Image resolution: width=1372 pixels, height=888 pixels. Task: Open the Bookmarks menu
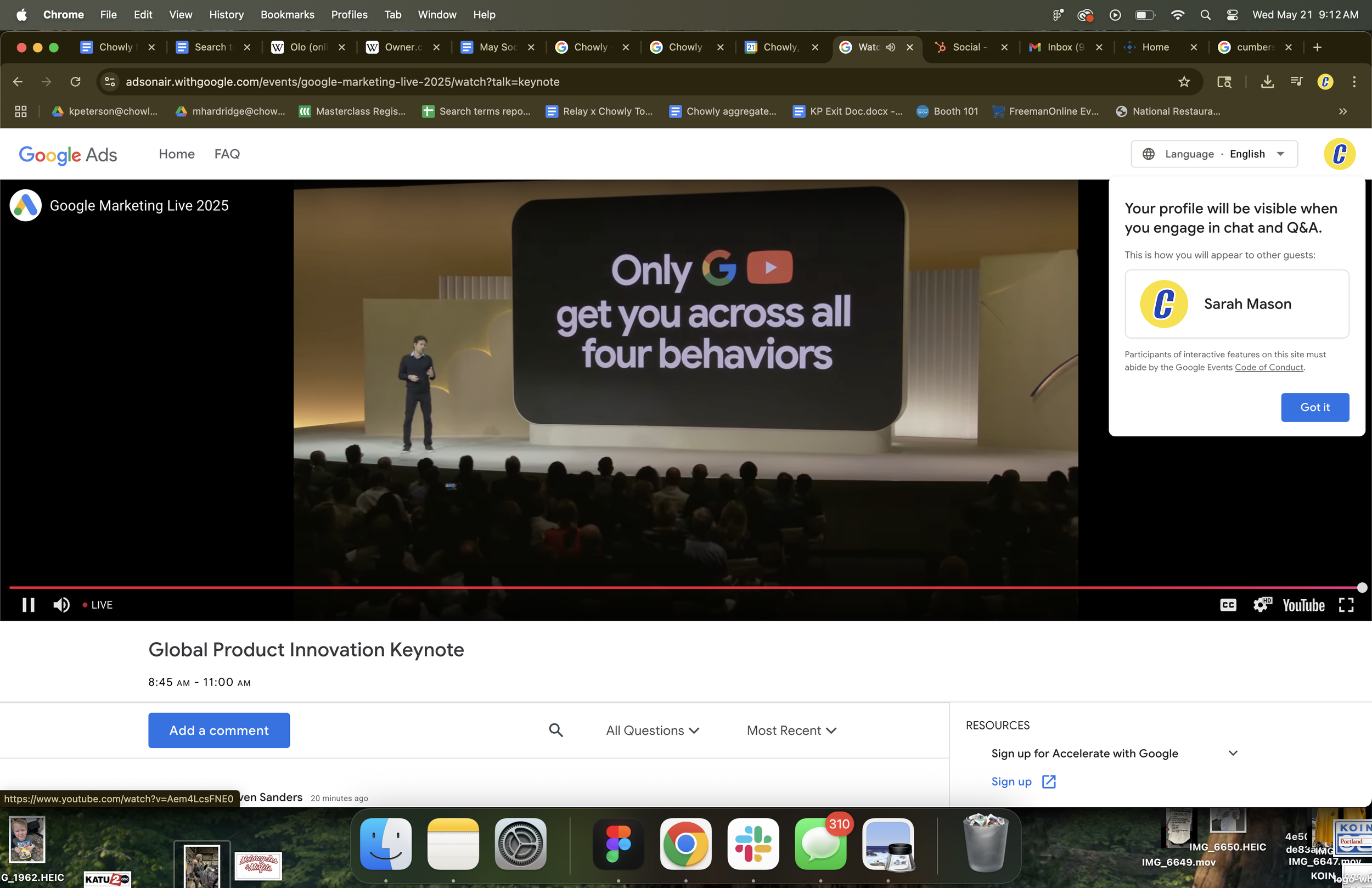click(287, 14)
